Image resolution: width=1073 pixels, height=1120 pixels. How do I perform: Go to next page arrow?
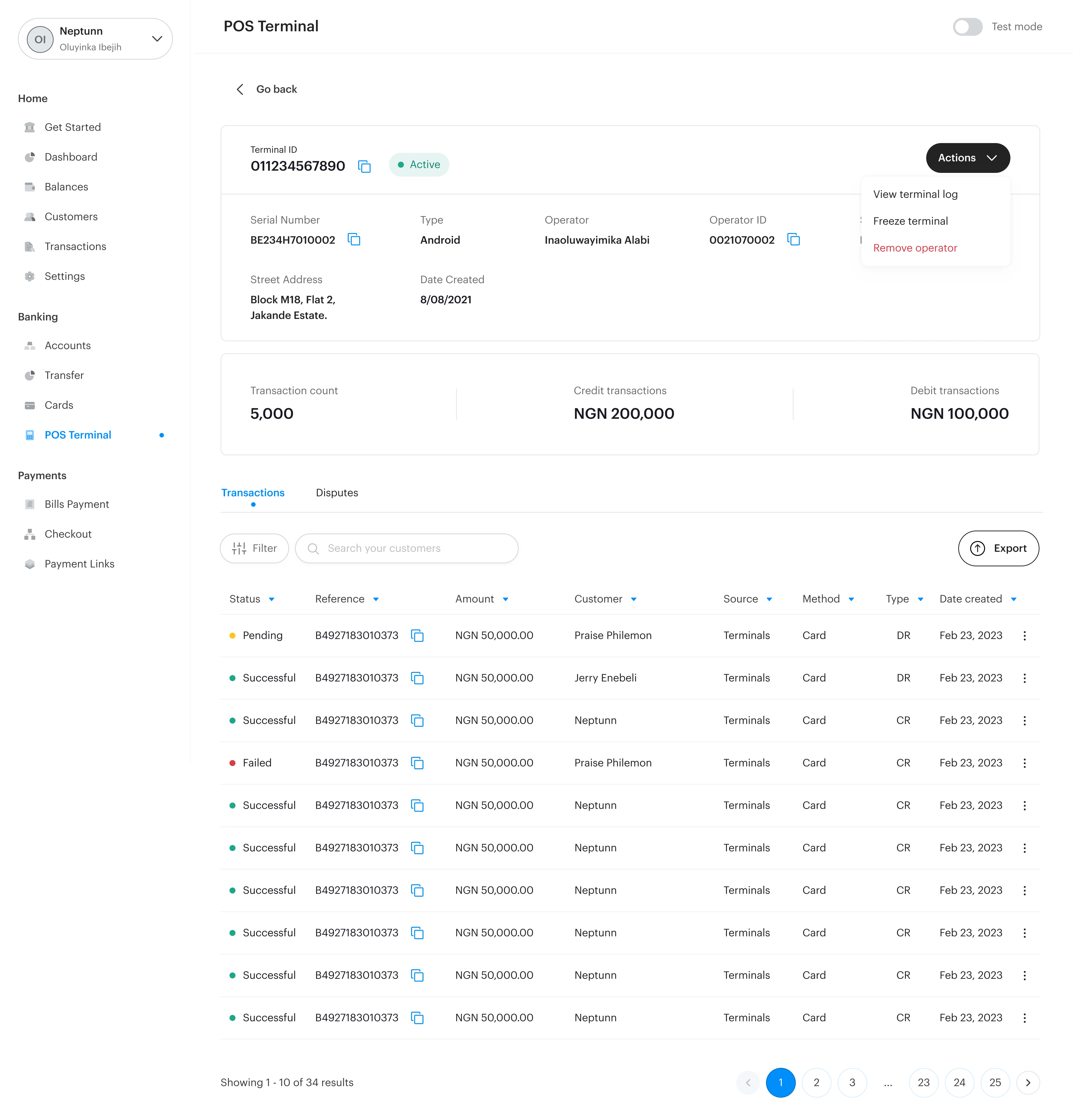pos(1028,1082)
